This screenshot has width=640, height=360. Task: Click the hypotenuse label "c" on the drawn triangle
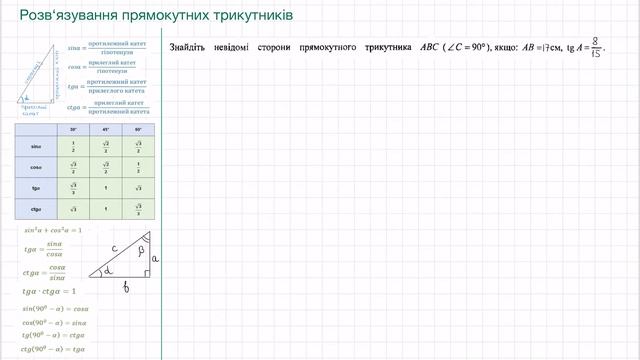(x=114, y=248)
